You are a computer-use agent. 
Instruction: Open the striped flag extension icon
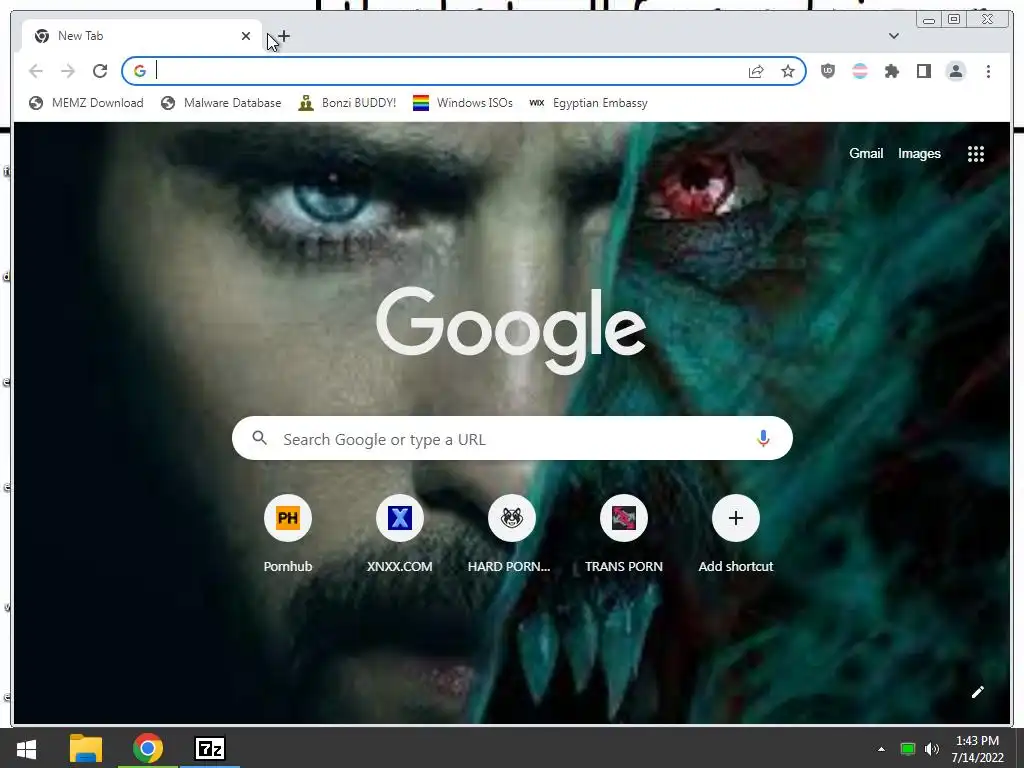[x=860, y=71]
